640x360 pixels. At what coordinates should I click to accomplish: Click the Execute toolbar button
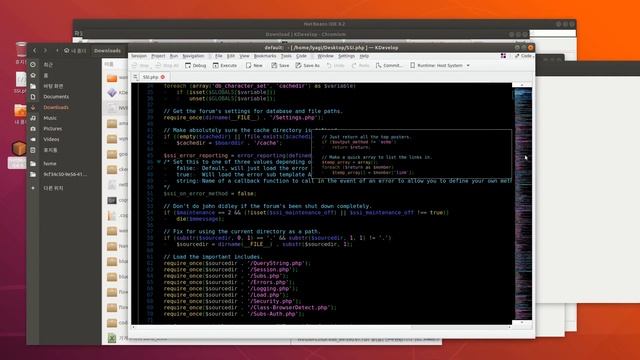[x=225, y=65]
